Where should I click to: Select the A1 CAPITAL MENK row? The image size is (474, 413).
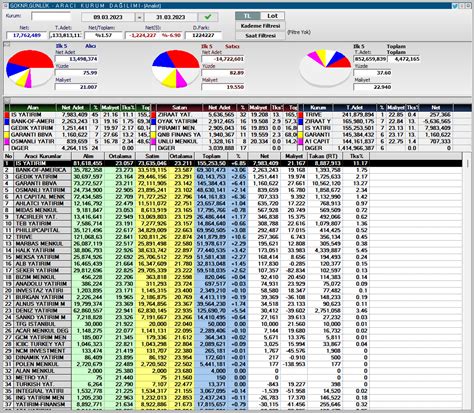(233, 197)
